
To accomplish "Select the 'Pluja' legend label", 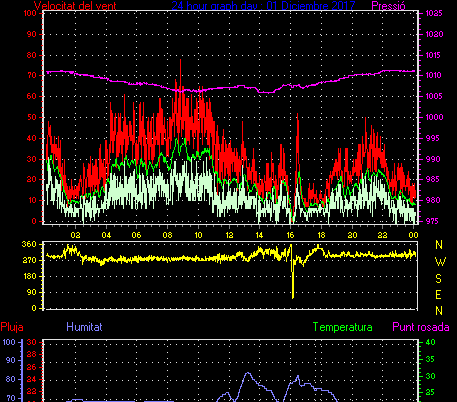I will coord(12,327).
